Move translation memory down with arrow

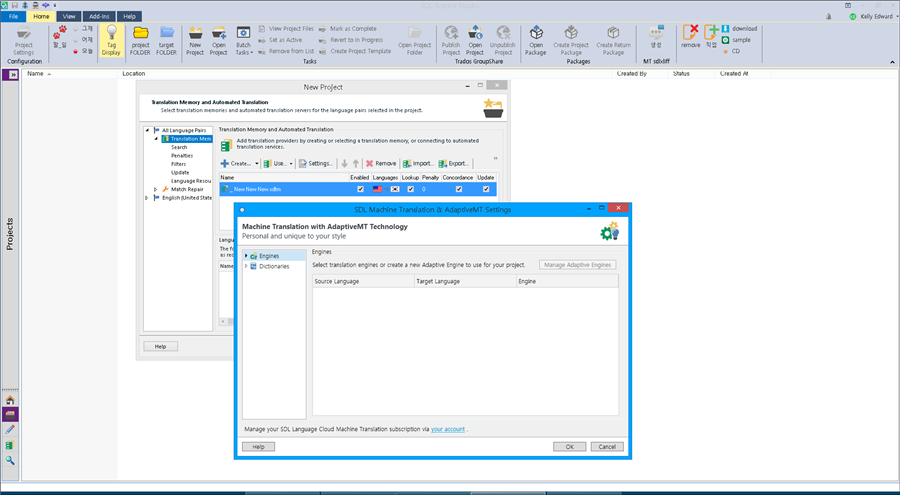tap(344, 164)
